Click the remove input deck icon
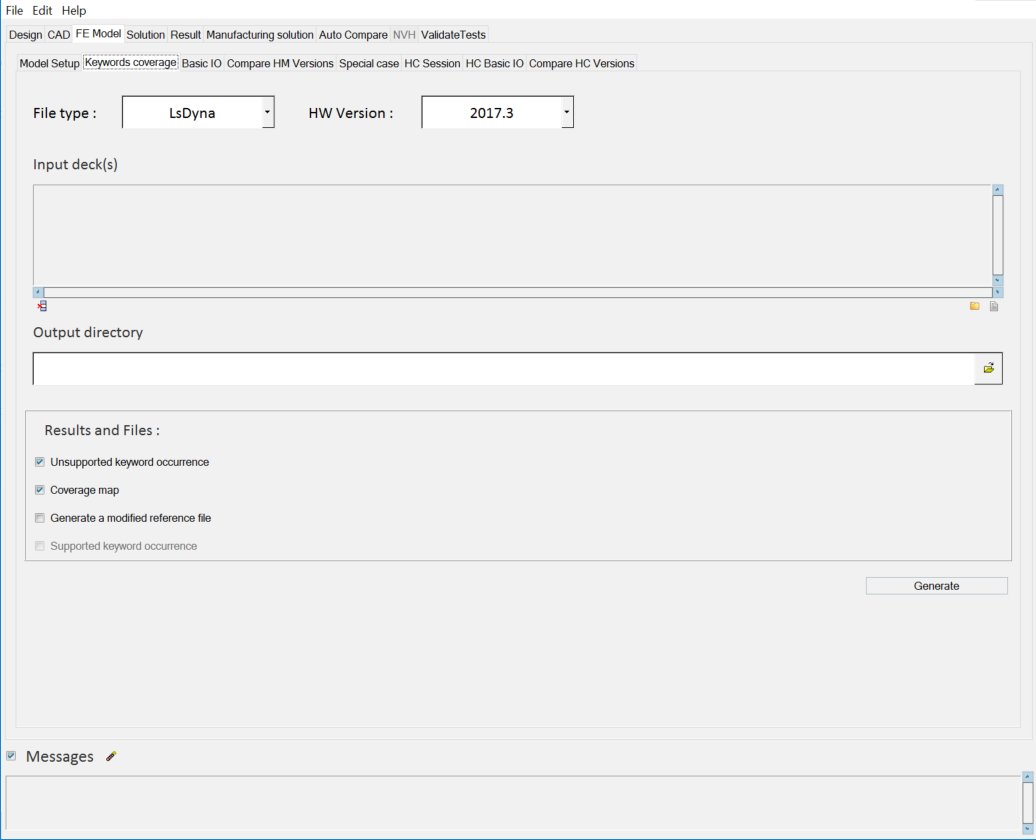Viewport: 1036px width, 840px height. (x=42, y=306)
